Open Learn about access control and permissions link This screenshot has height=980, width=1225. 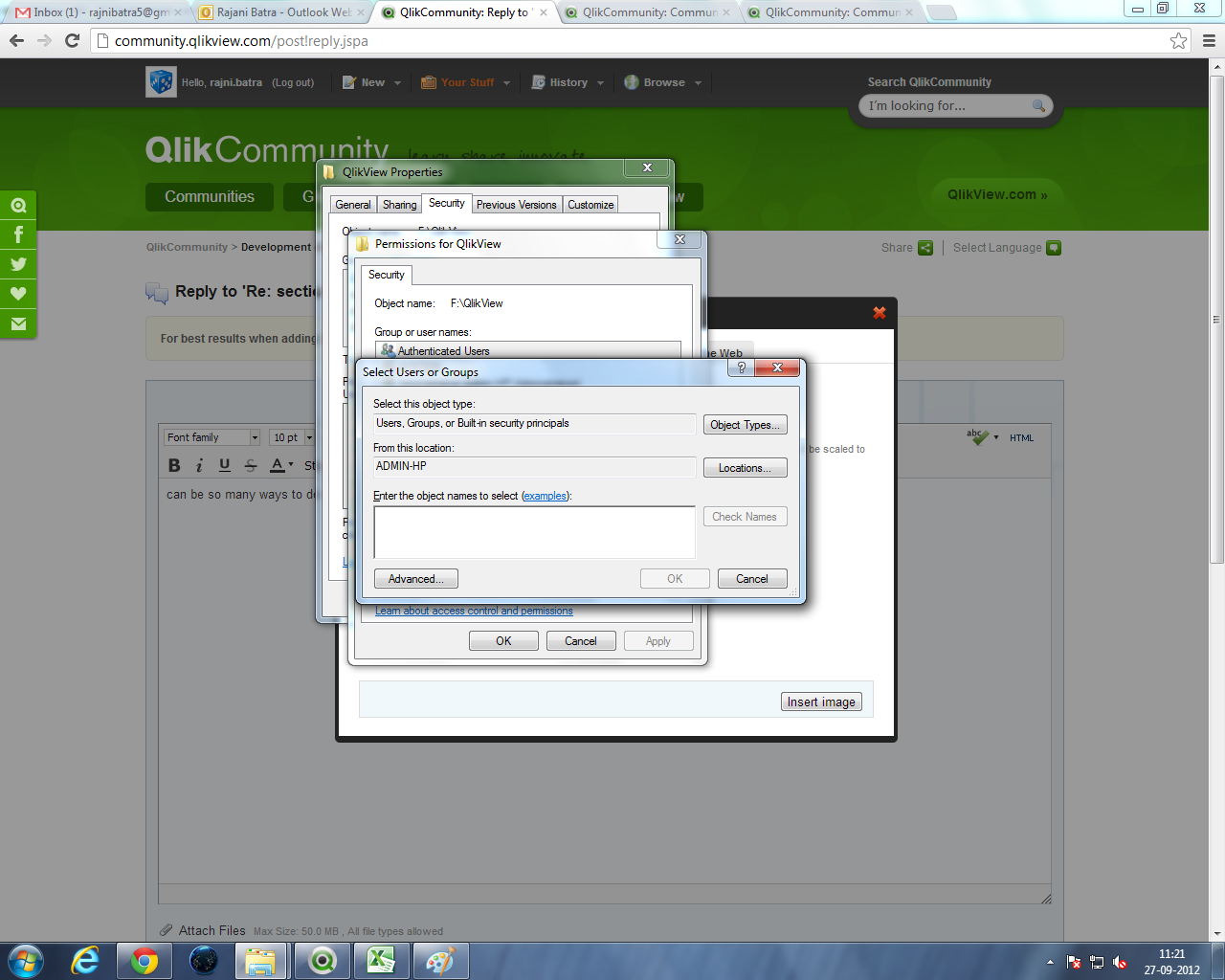(474, 611)
